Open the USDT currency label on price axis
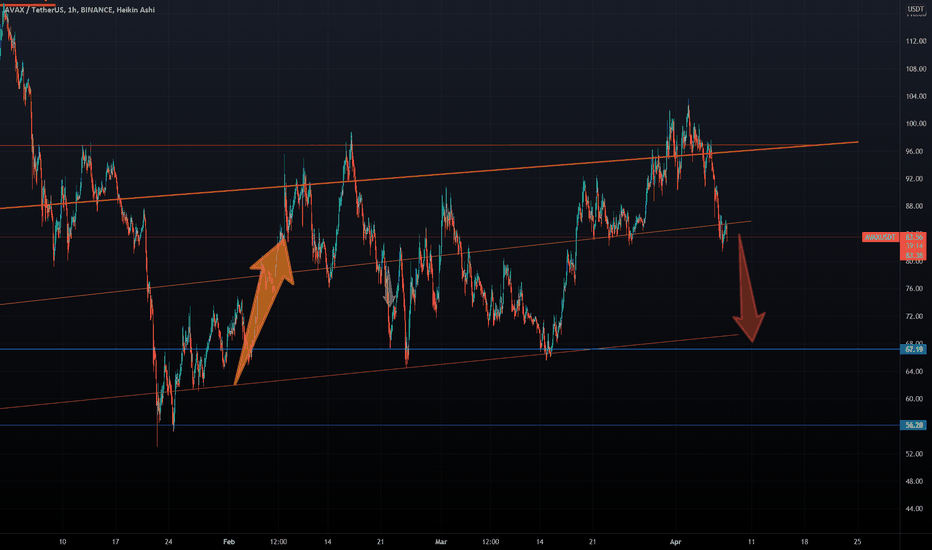This screenshot has width=932, height=550. point(915,9)
